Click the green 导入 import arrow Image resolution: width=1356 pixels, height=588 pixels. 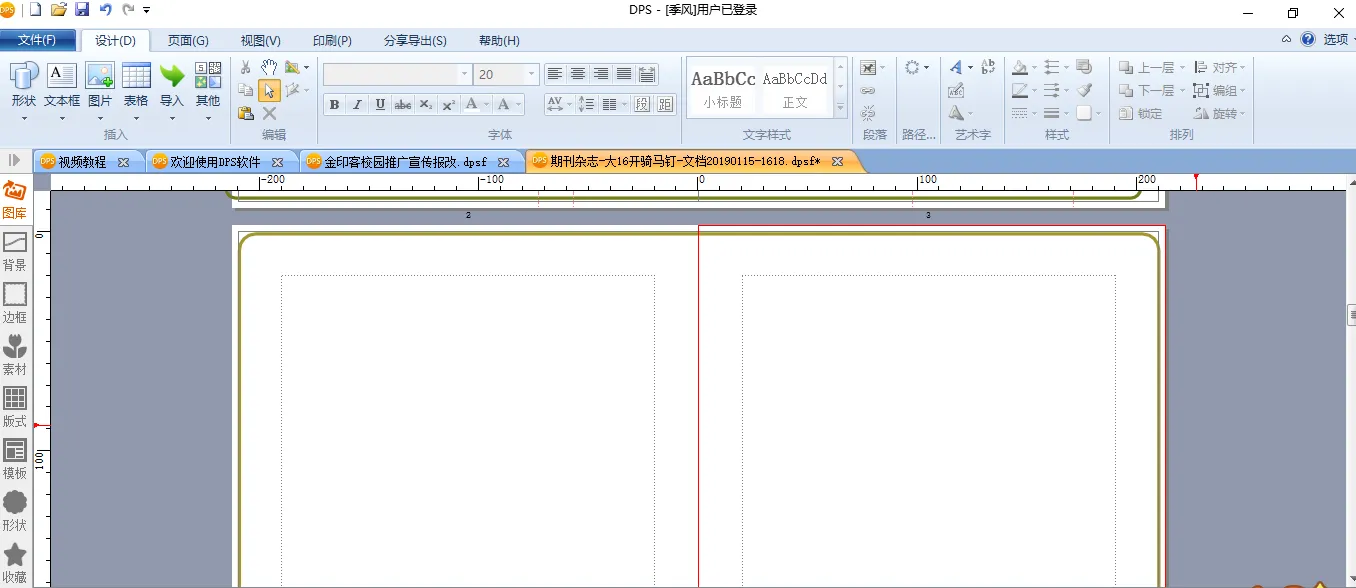point(172,77)
